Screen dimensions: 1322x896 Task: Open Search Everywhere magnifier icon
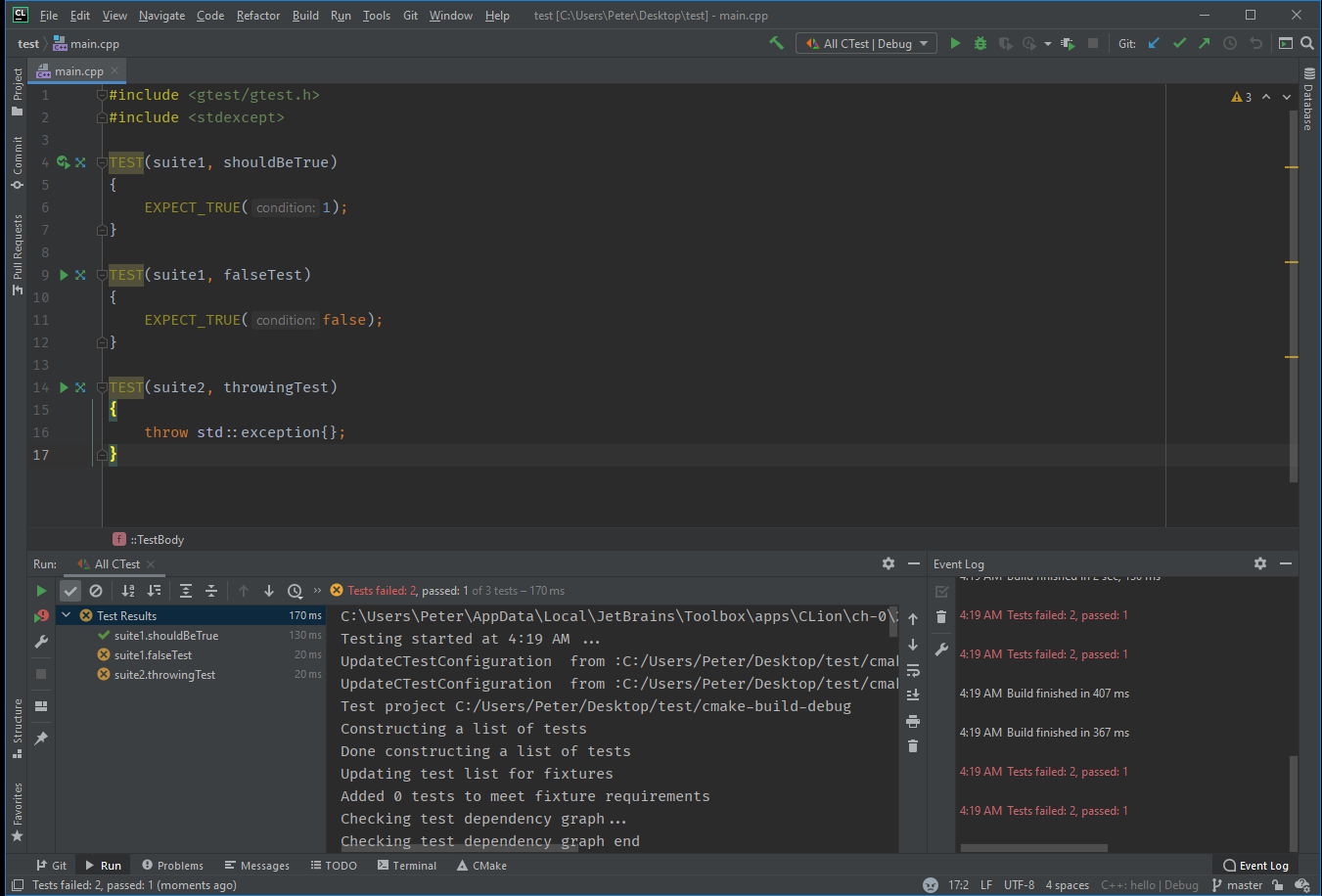1307,43
